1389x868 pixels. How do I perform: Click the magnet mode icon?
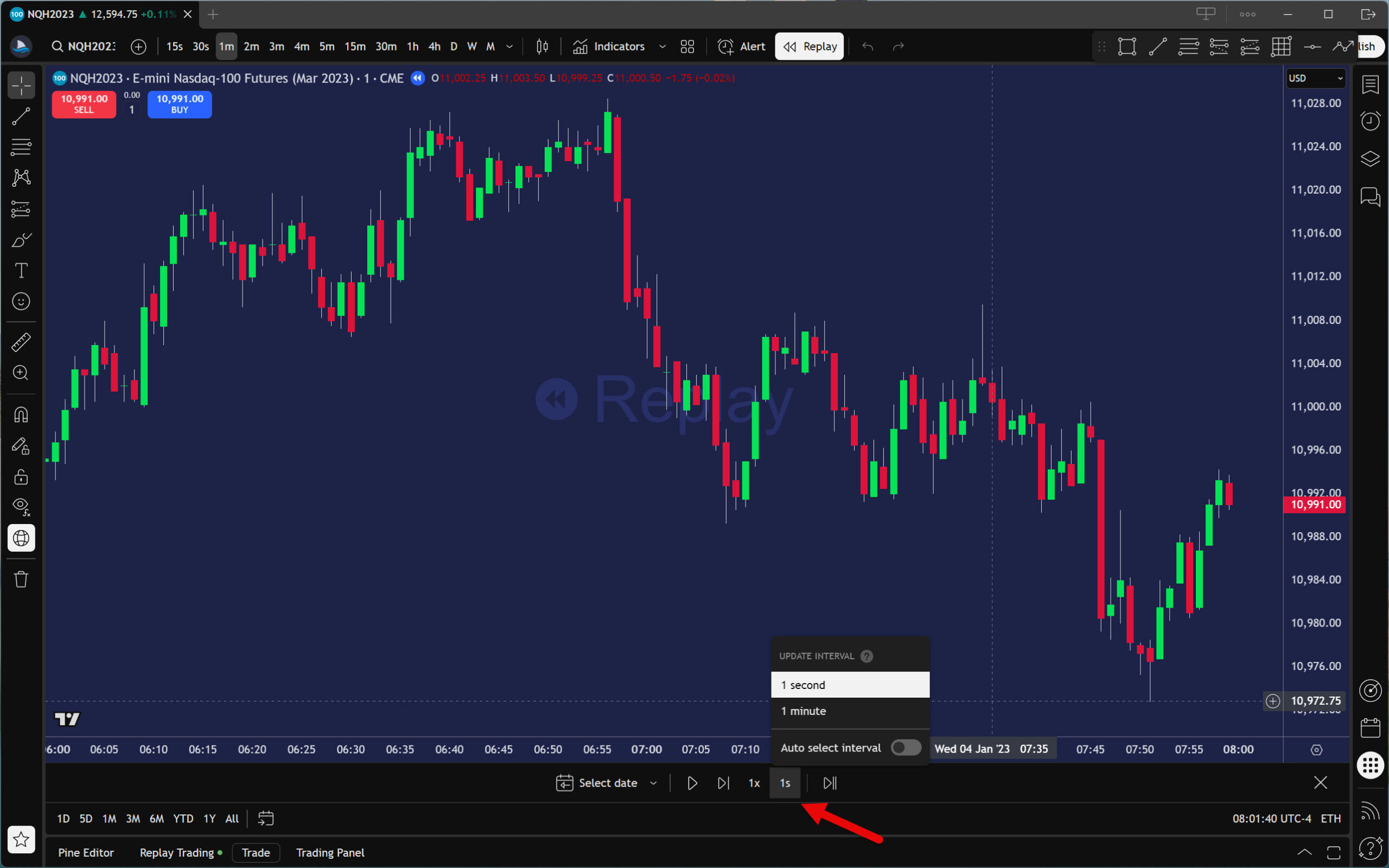pos(21,414)
